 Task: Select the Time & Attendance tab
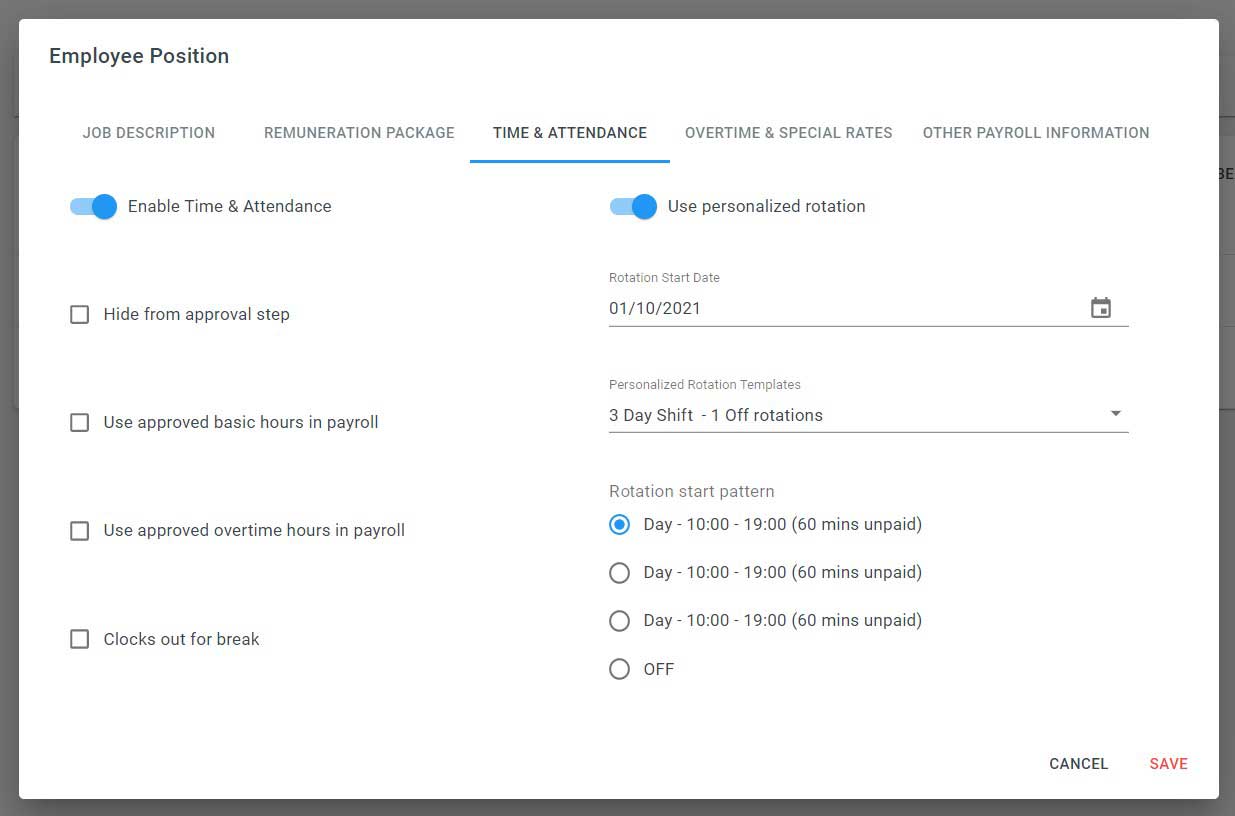(x=570, y=133)
